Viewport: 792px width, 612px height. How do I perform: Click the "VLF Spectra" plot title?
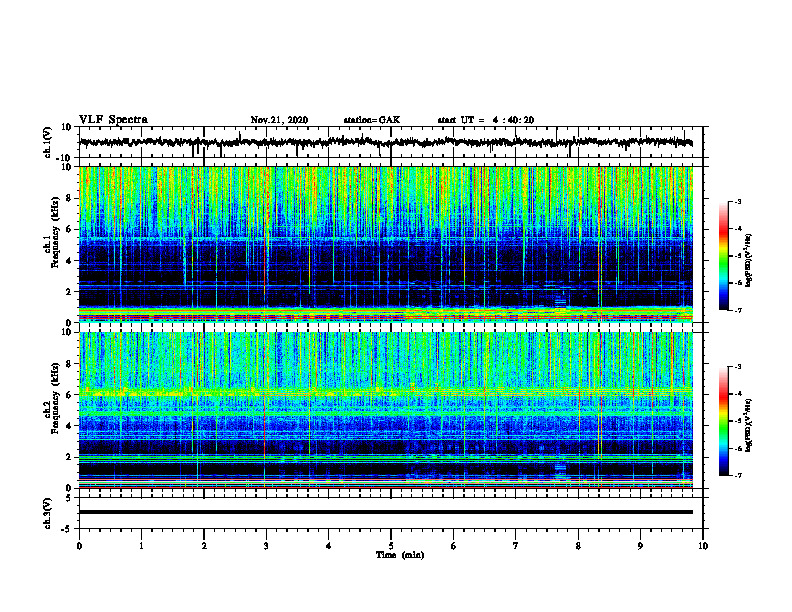(x=114, y=120)
